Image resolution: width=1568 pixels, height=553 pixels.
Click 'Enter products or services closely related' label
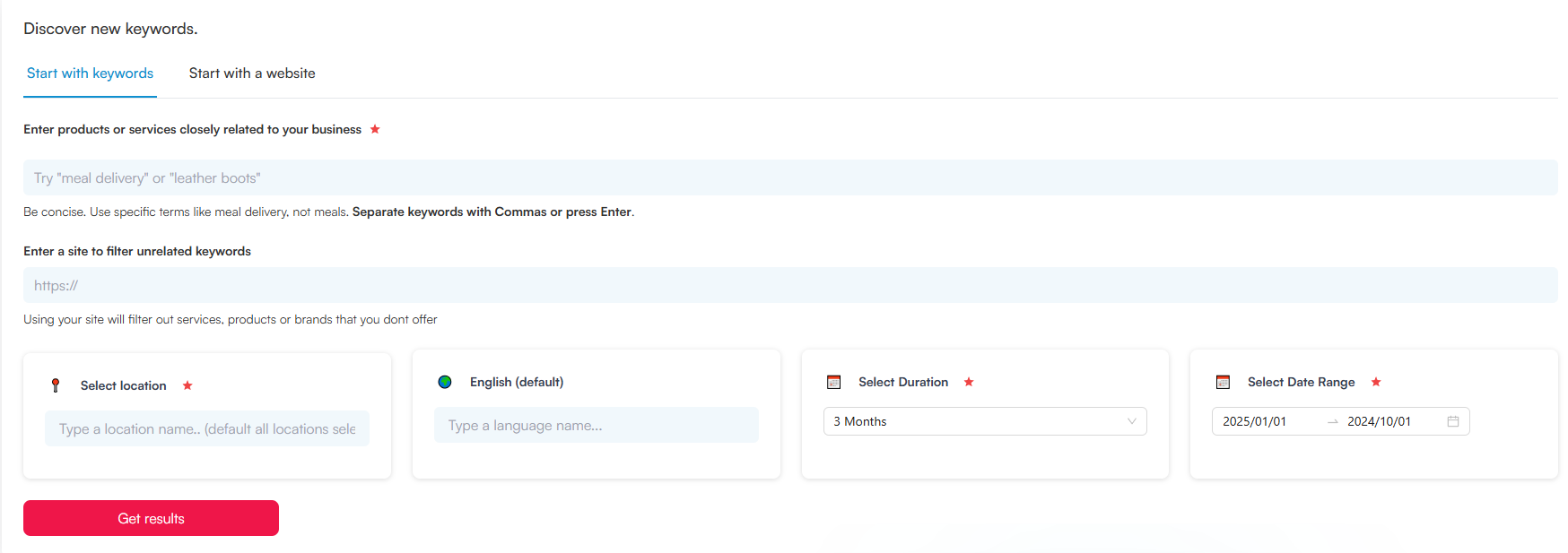192,129
